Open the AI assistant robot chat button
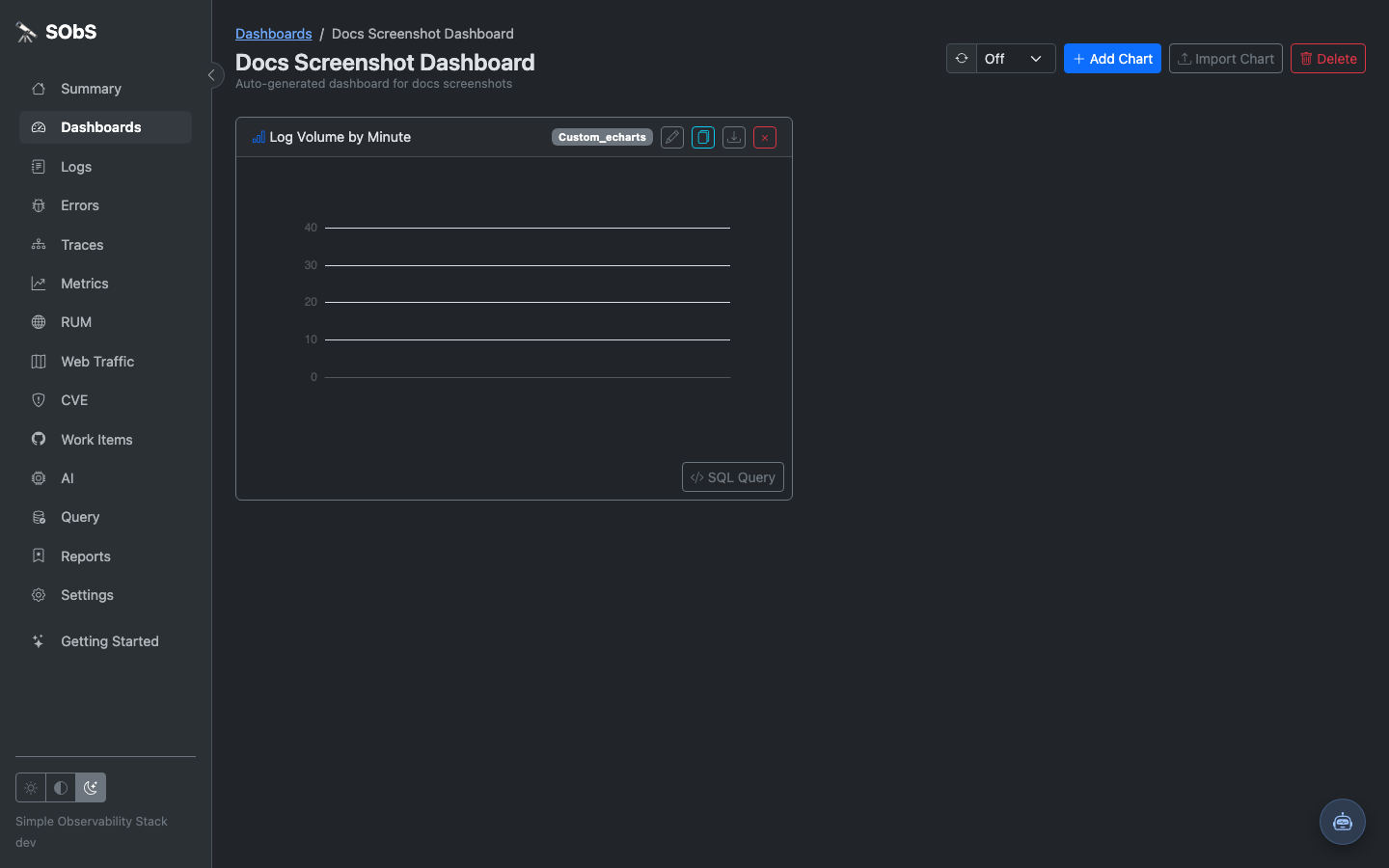Image resolution: width=1389 pixels, height=868 pixels. tap(1343, 822)
